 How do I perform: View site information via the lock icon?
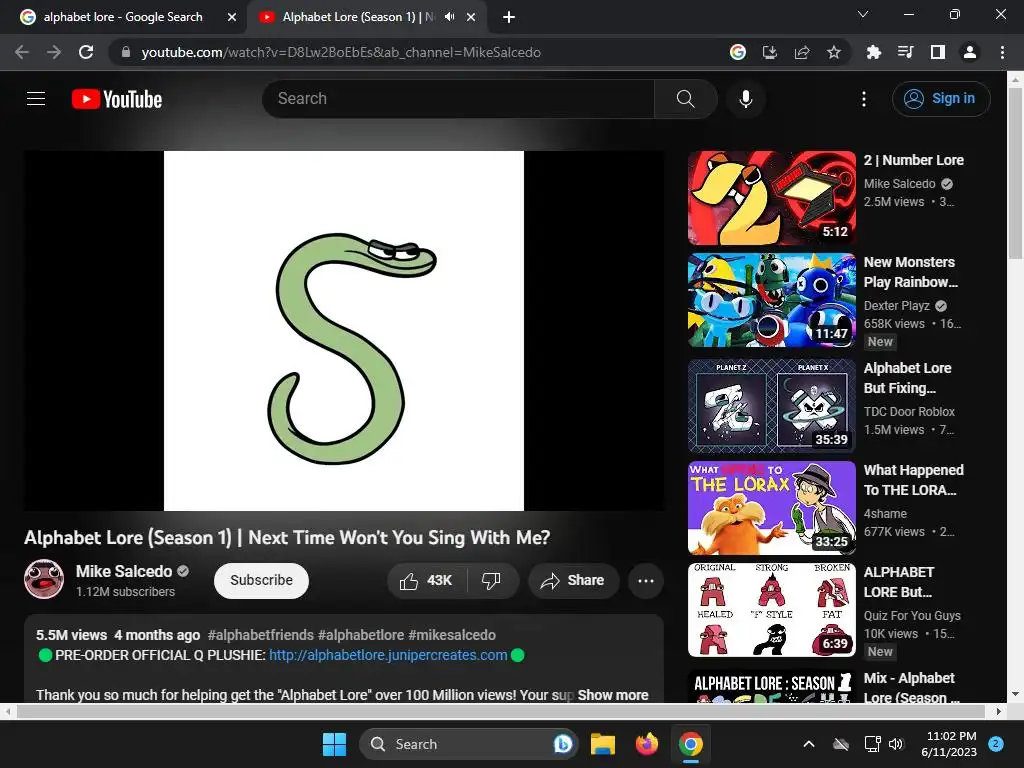(126, 52)
